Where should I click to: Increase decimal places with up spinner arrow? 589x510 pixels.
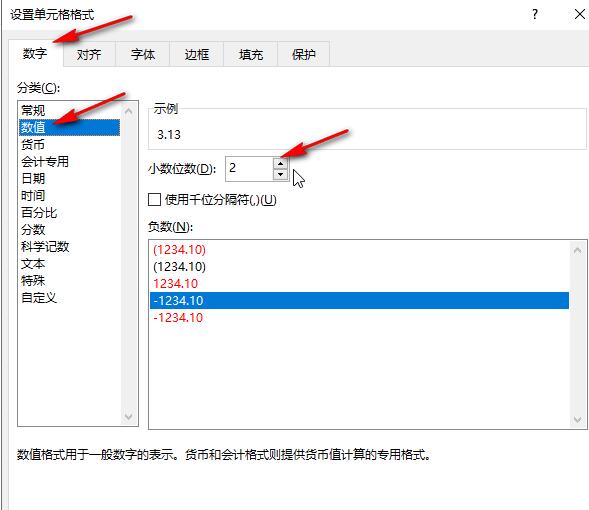[280, 163]
